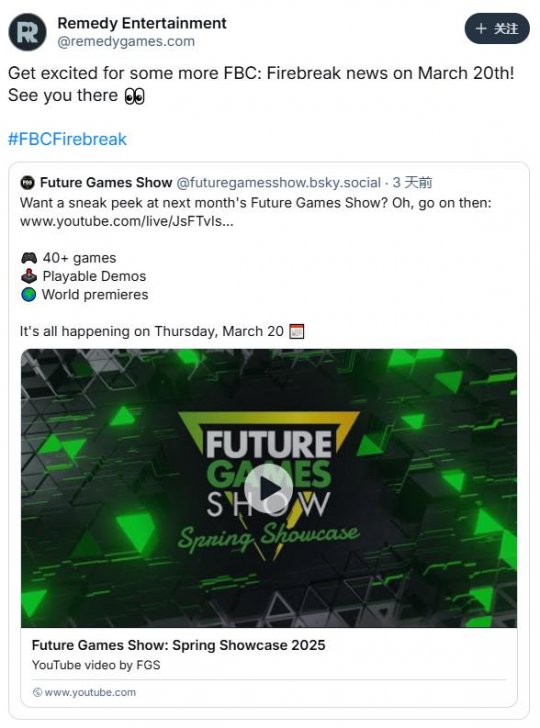Click the globe emoji beside World premieres
The width and height of the screenshot is (540, 728).
point(29,294)
